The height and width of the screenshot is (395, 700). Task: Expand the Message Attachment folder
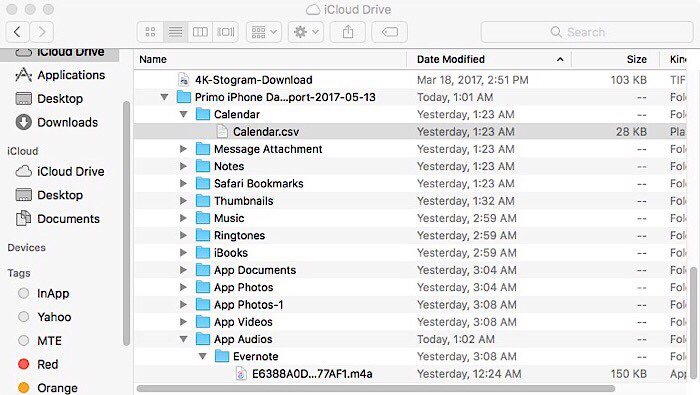183,149
